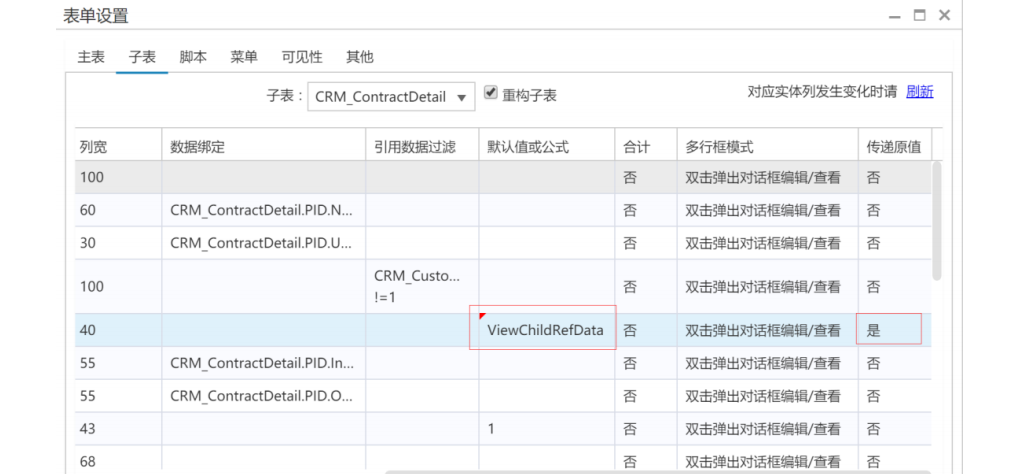1025x474 pixels.
Task: Click the 刷新 link
Action: 919,91
